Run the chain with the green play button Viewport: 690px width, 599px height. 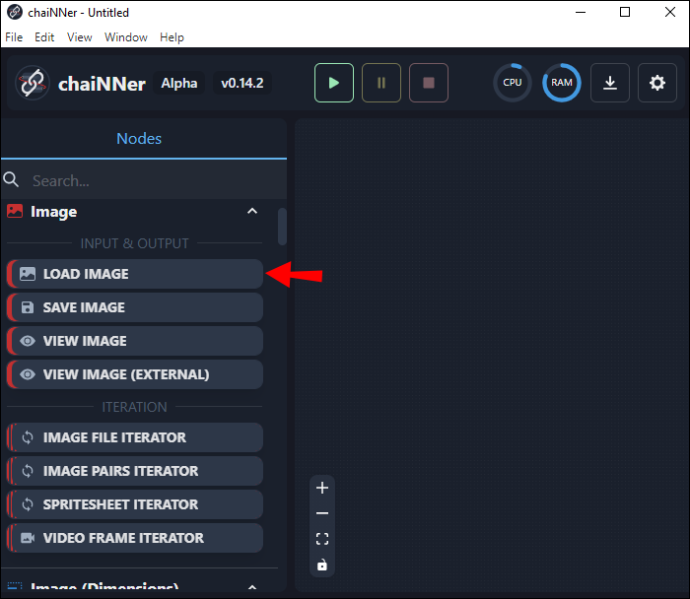tap(334, 83)
